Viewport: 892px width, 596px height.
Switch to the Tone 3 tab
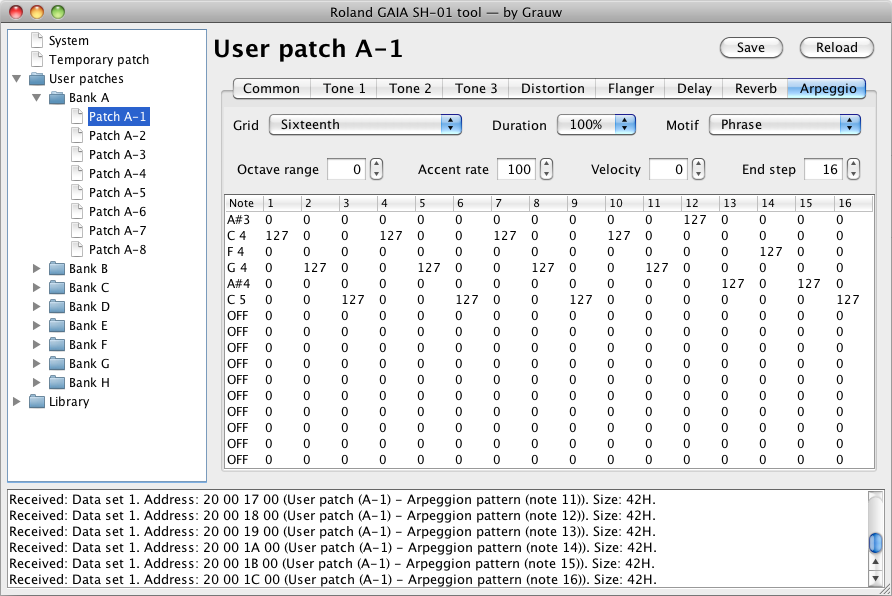coord(476,89)
